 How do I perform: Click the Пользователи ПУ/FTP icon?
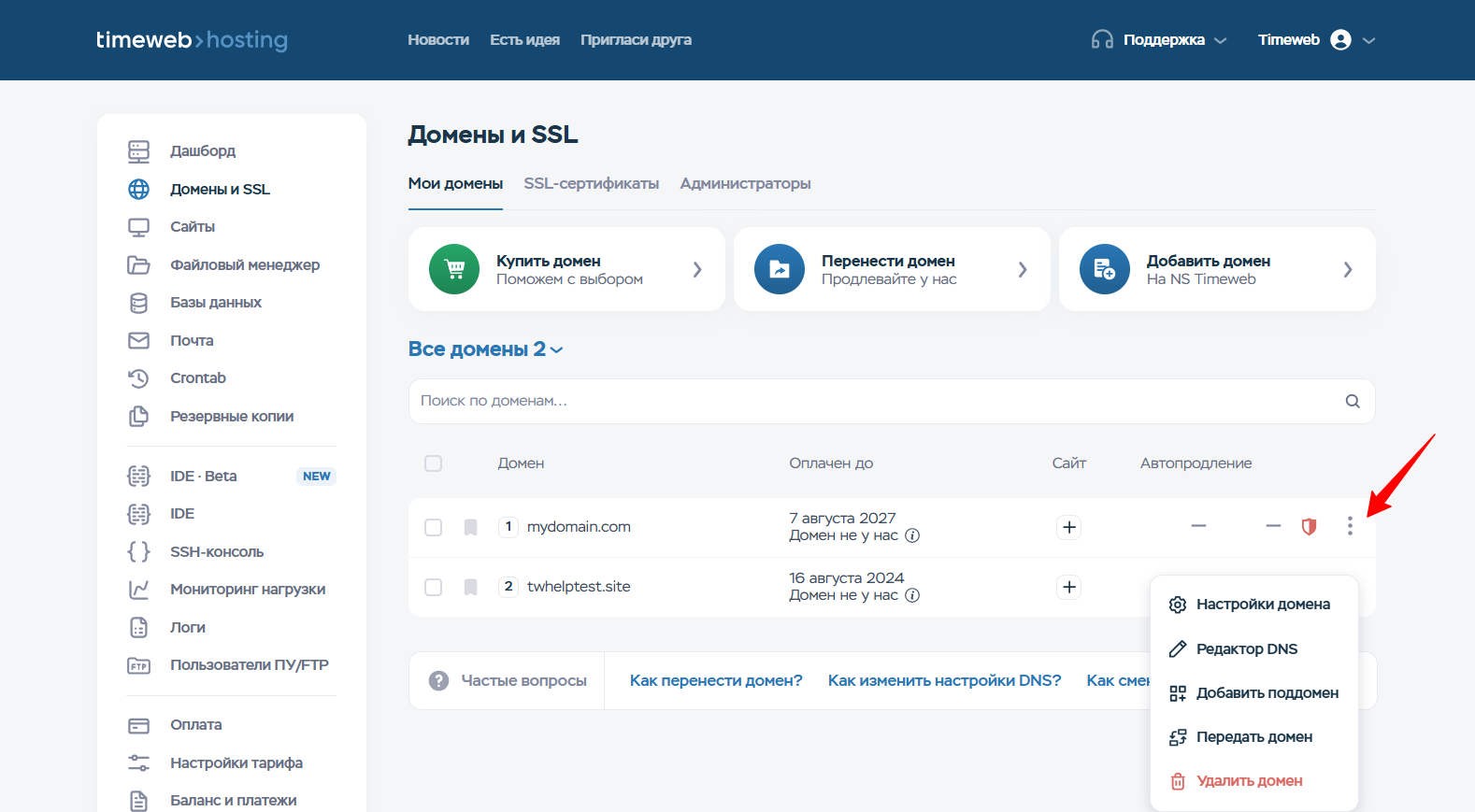pyautogui.click(x=138, y=665)
